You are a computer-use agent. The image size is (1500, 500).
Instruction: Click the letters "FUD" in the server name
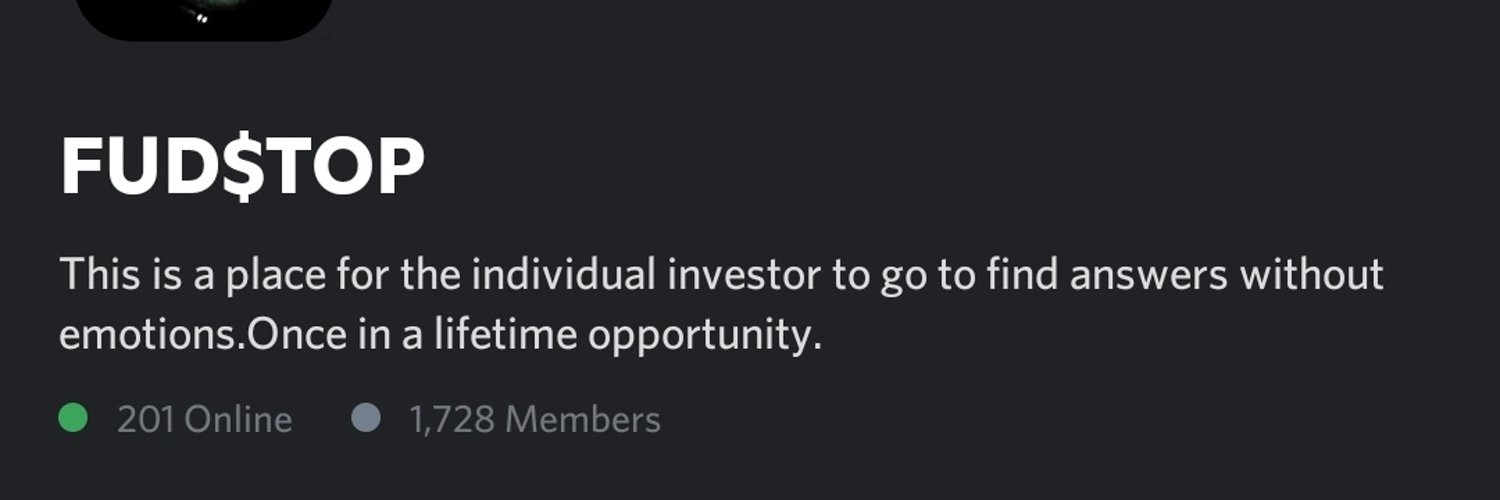tap(132, 166)
